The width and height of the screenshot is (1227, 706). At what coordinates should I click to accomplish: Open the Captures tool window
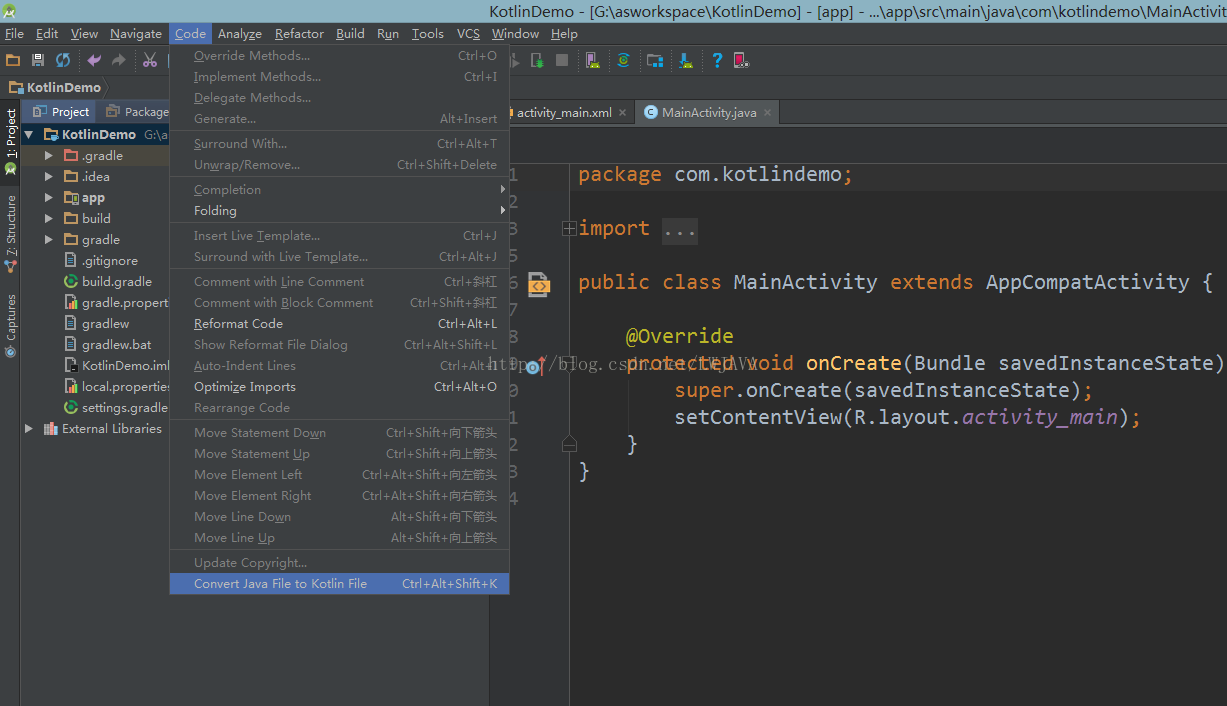point(10,324)
